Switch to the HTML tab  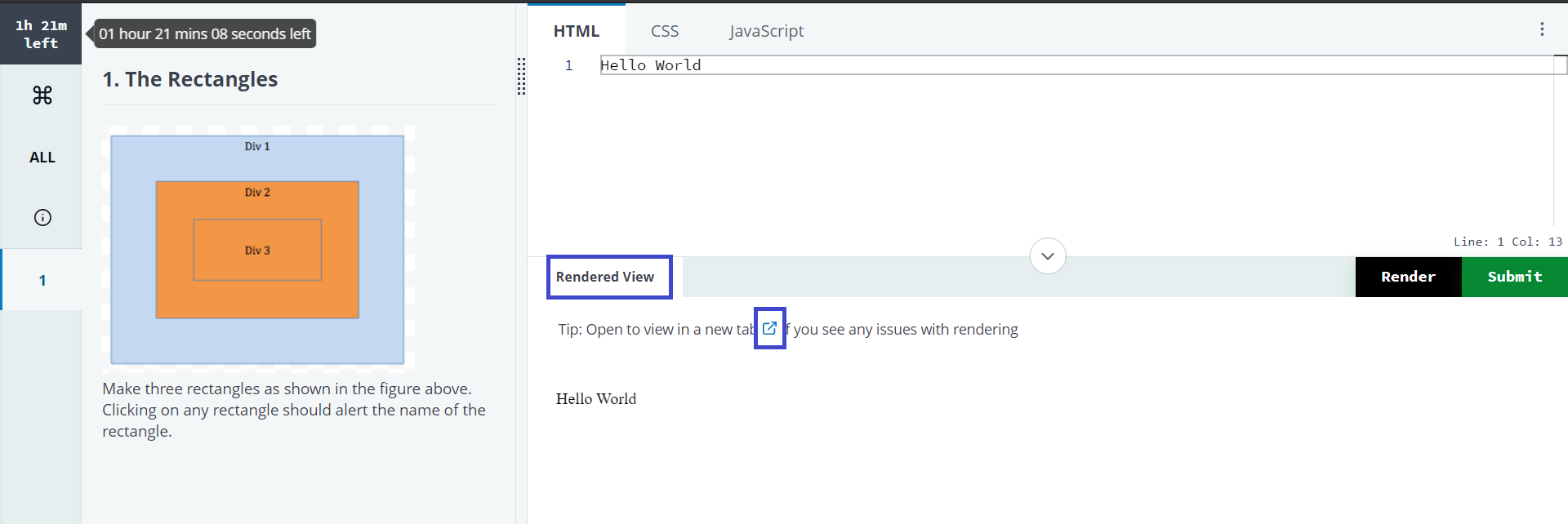[577, 31]
